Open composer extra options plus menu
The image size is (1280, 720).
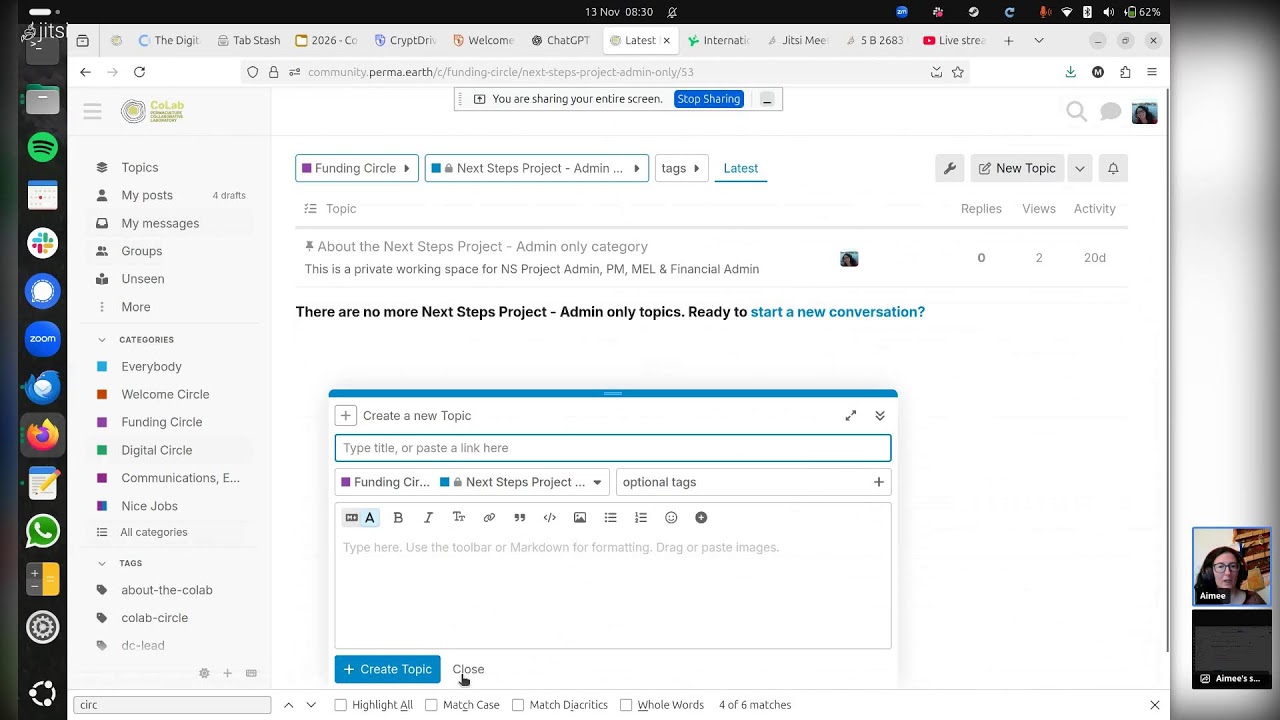click(x=701, y=517)
